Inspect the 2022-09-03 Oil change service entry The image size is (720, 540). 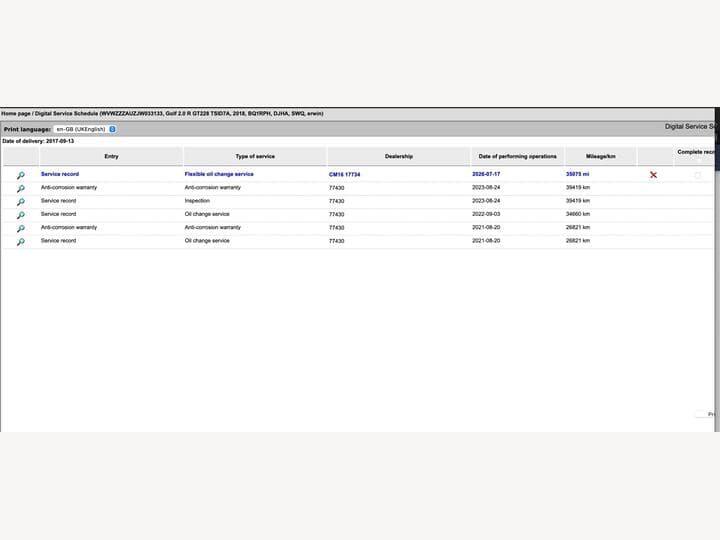tap(21, 215)
